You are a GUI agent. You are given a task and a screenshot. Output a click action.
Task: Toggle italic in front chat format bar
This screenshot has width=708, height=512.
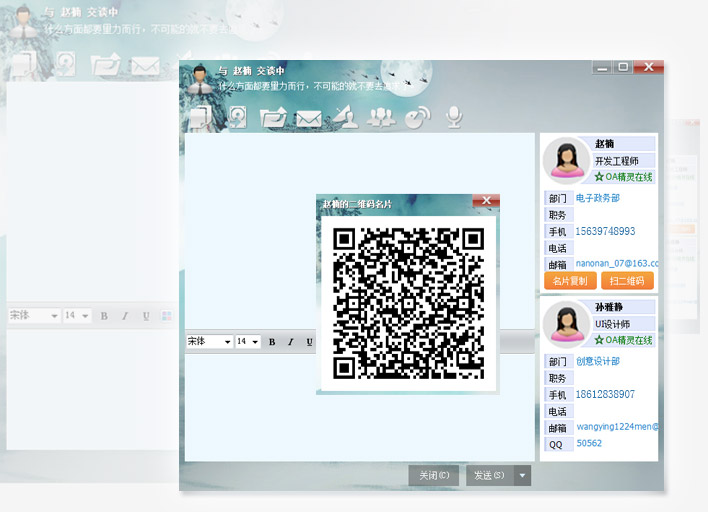tap(290, 342)
